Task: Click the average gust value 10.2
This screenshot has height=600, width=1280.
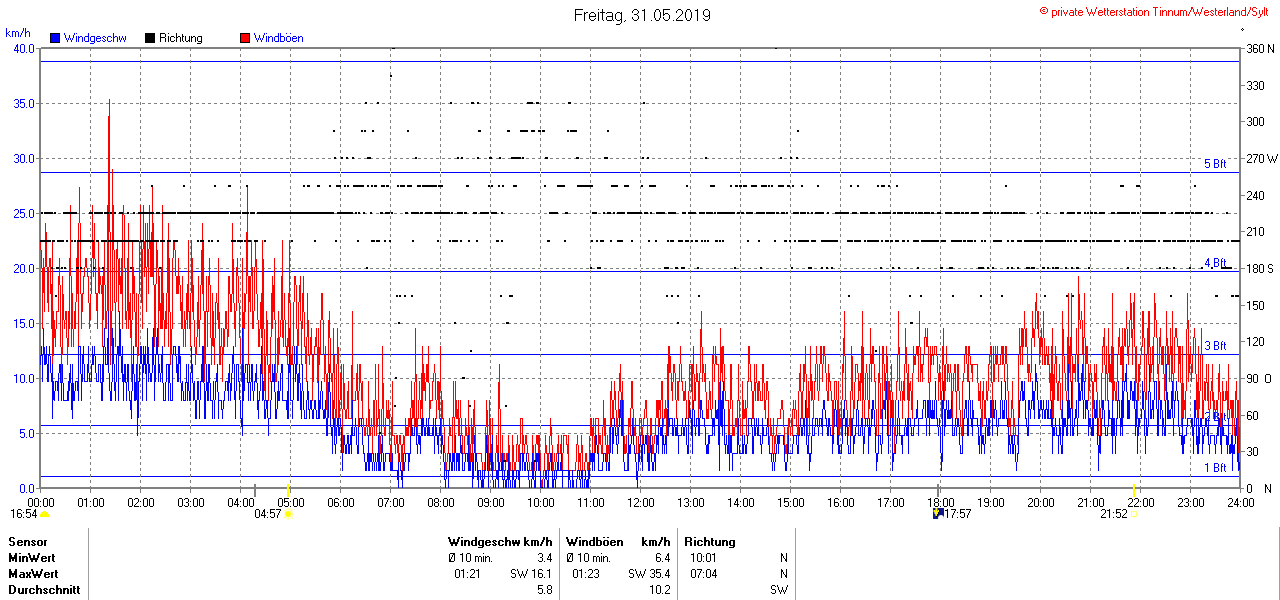Action: click(659, 590)
